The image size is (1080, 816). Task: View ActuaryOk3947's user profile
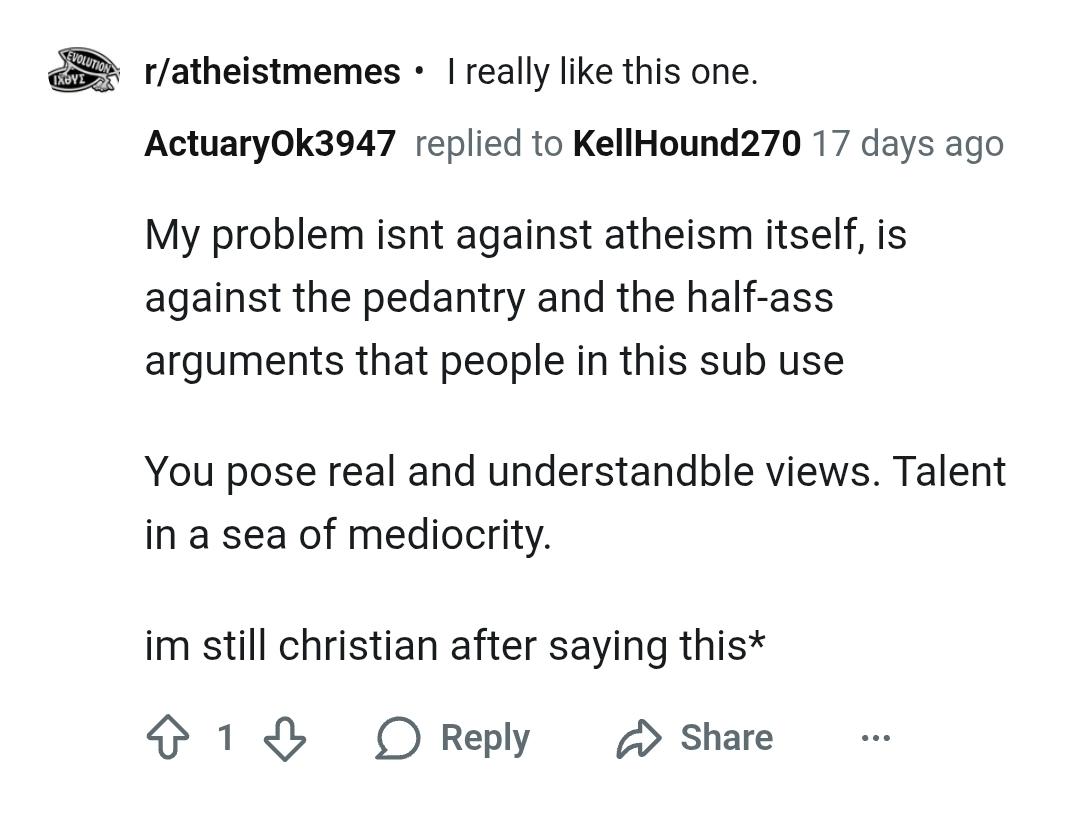[x=270, y=144]
